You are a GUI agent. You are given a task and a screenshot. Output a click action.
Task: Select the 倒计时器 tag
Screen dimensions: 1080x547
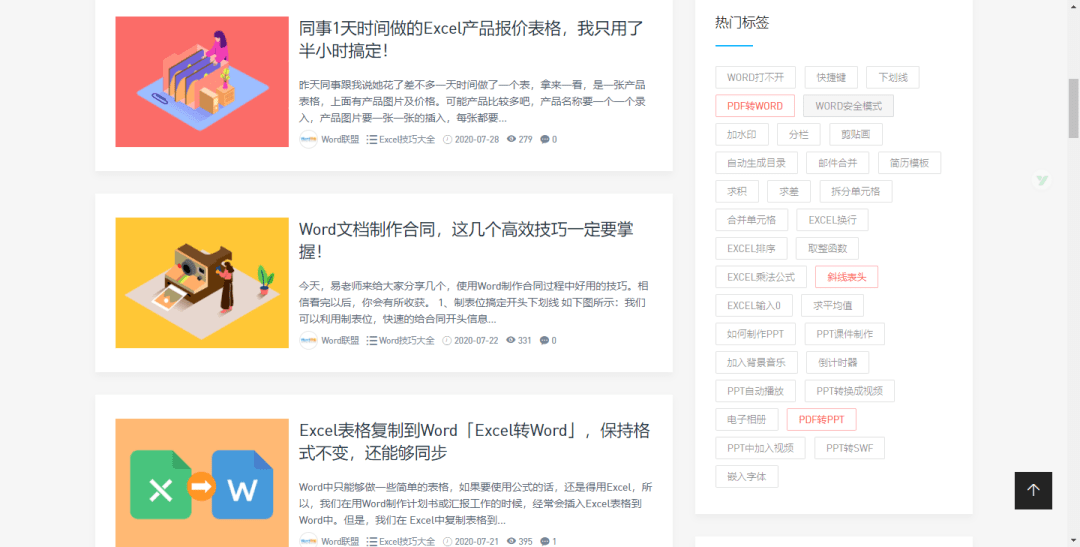pos(838,362)
